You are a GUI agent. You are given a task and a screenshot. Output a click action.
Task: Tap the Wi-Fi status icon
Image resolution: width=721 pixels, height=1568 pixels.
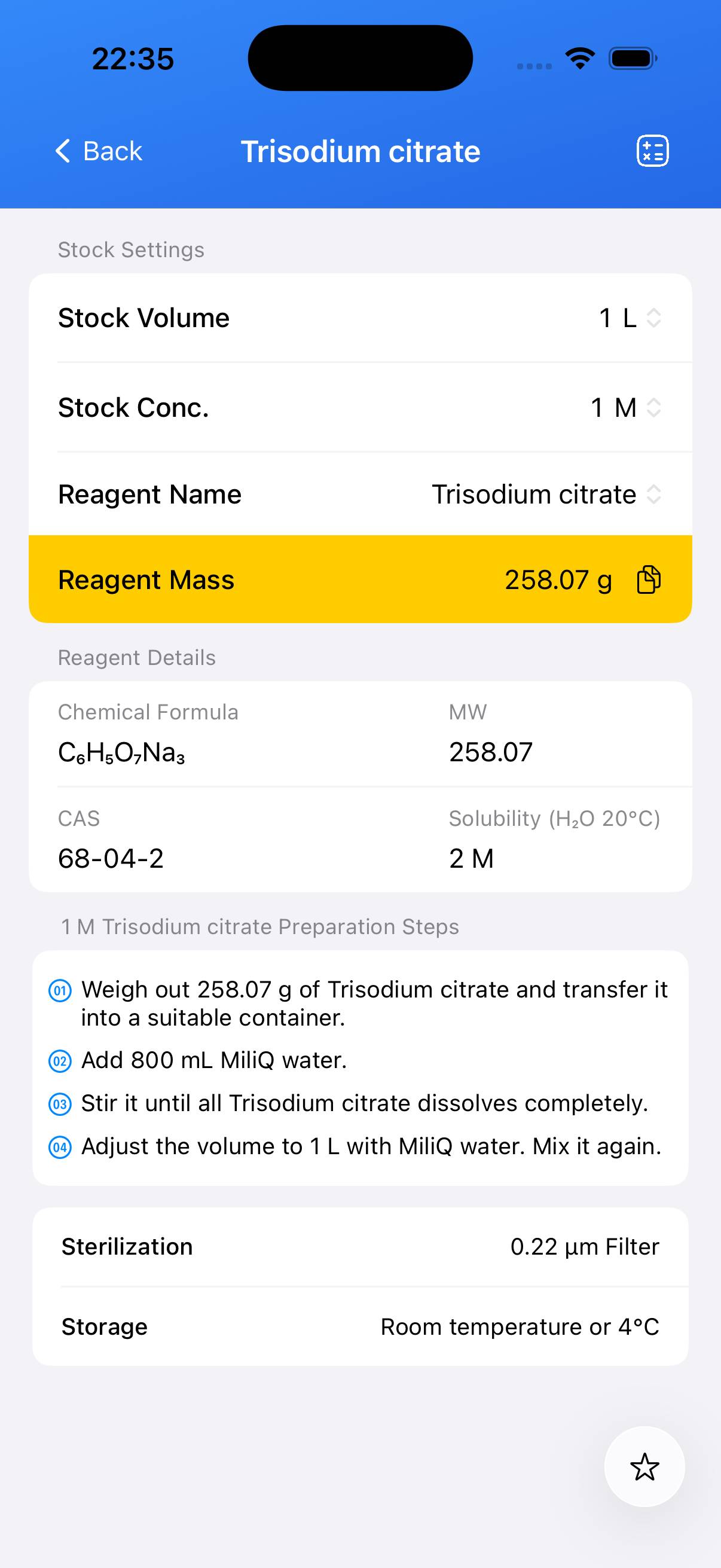[580, 59]
